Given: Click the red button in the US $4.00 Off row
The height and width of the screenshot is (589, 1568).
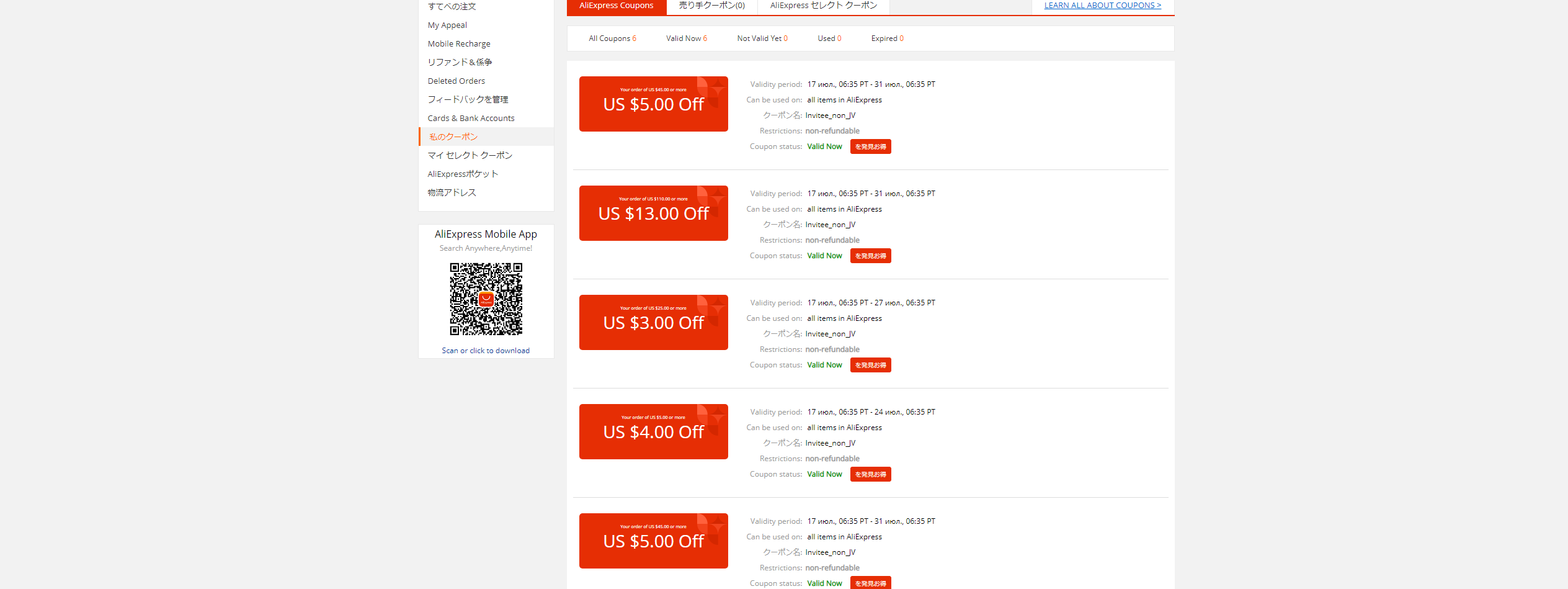Looking at the screenshot, I should click(x=871, y=474).
